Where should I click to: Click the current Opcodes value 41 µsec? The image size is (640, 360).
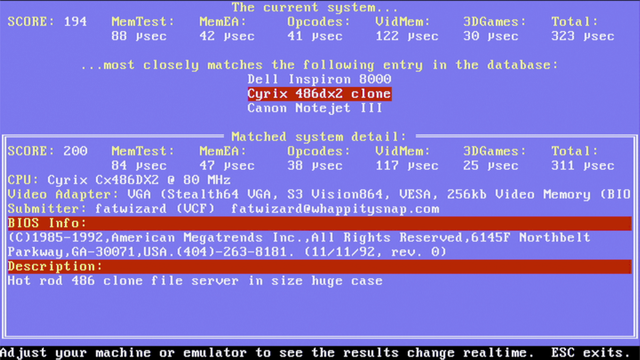coord(315,36)
